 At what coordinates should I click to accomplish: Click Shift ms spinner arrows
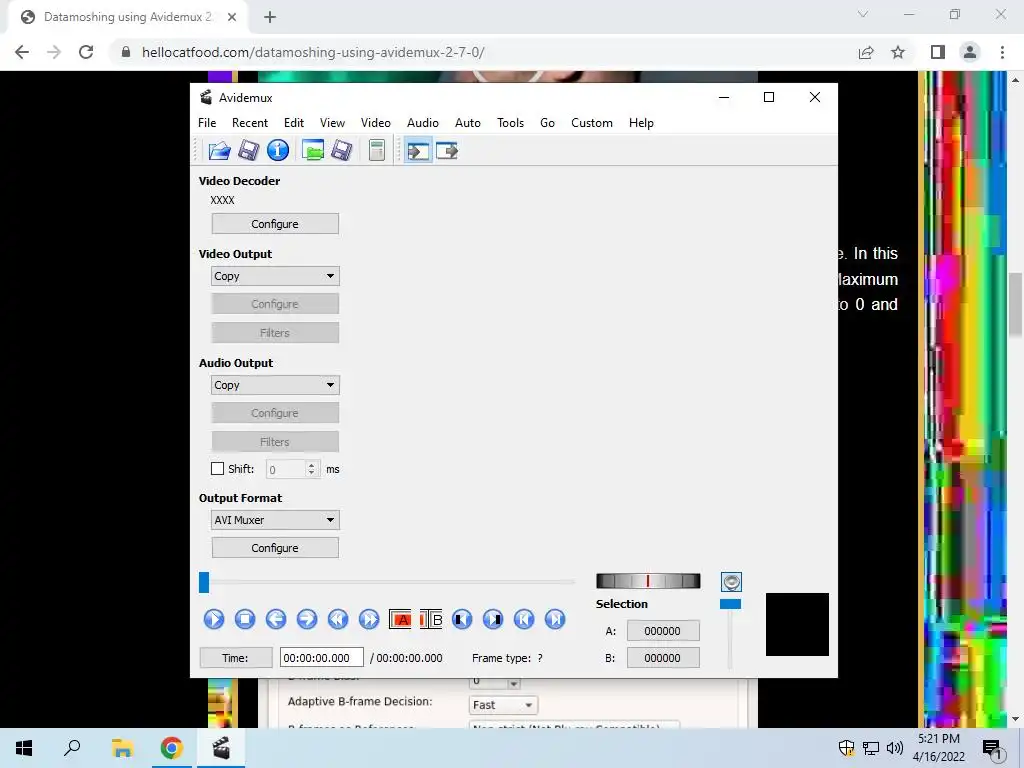[312, 469]
